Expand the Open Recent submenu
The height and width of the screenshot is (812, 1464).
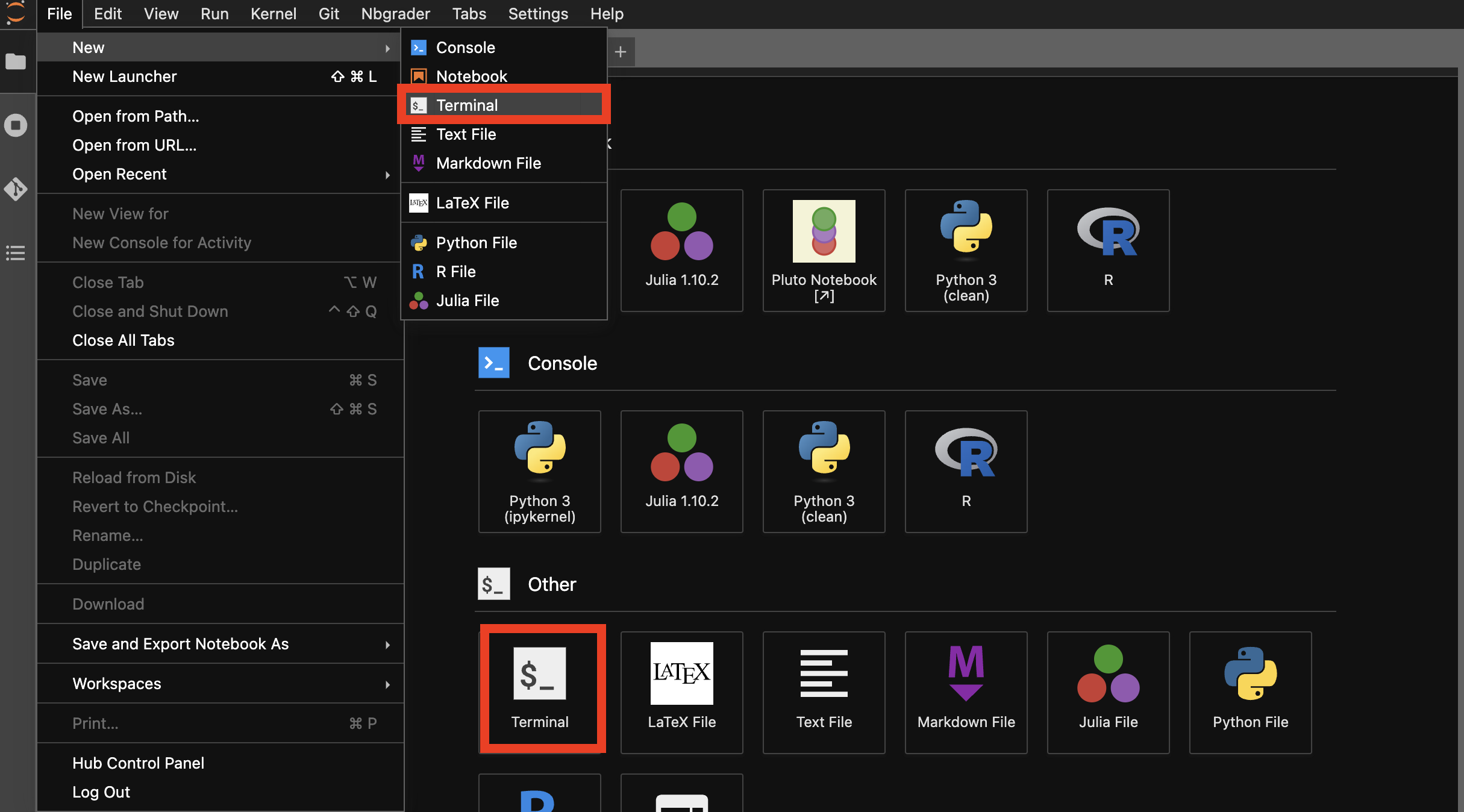(x=119, y=174)
